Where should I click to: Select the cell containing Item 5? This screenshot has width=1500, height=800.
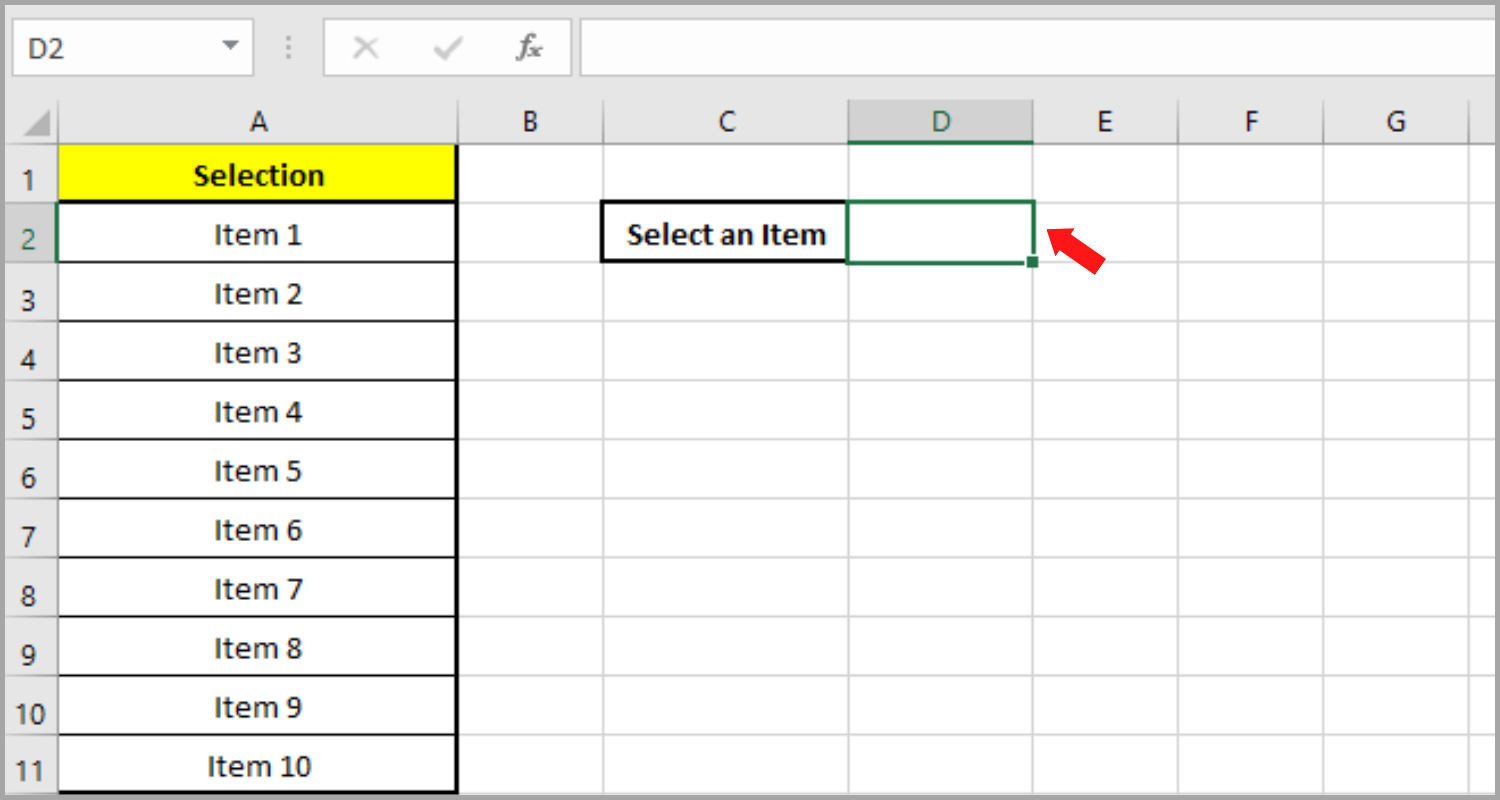[x=258, y=470]
